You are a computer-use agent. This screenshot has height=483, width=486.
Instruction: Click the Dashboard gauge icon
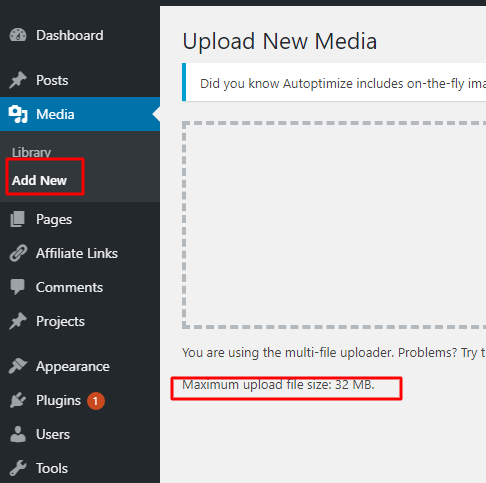point(18,35)
